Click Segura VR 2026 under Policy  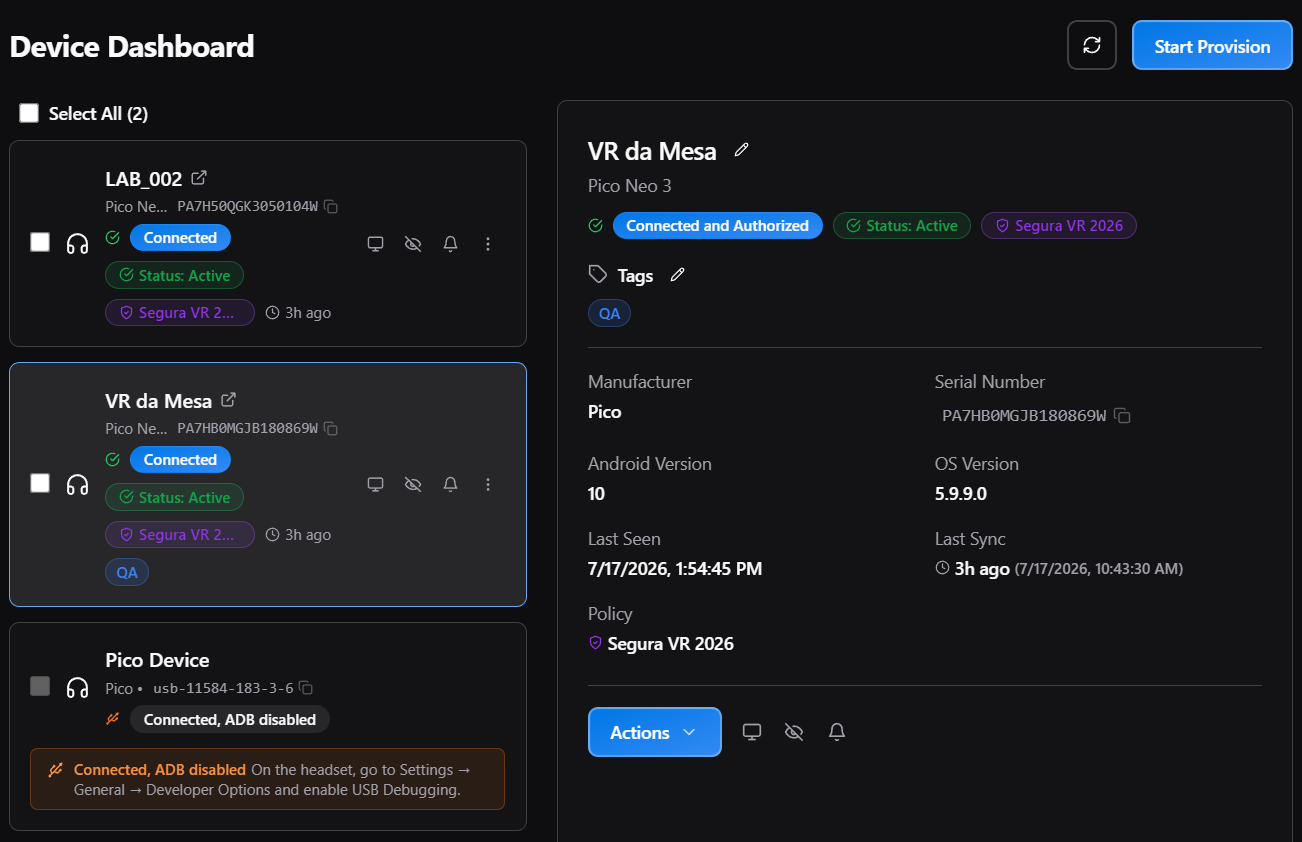(x=671, y=644)
